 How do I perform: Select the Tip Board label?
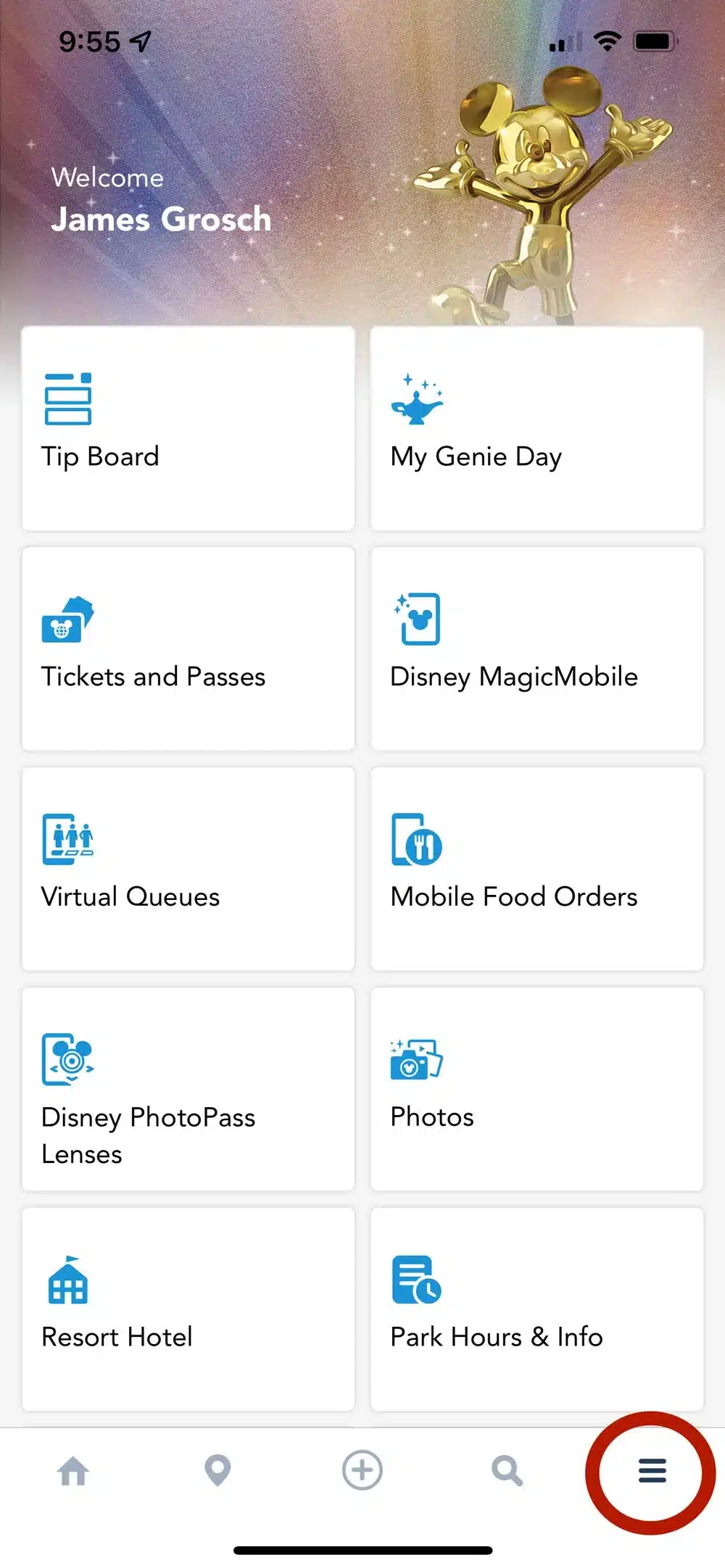(100, 457)
